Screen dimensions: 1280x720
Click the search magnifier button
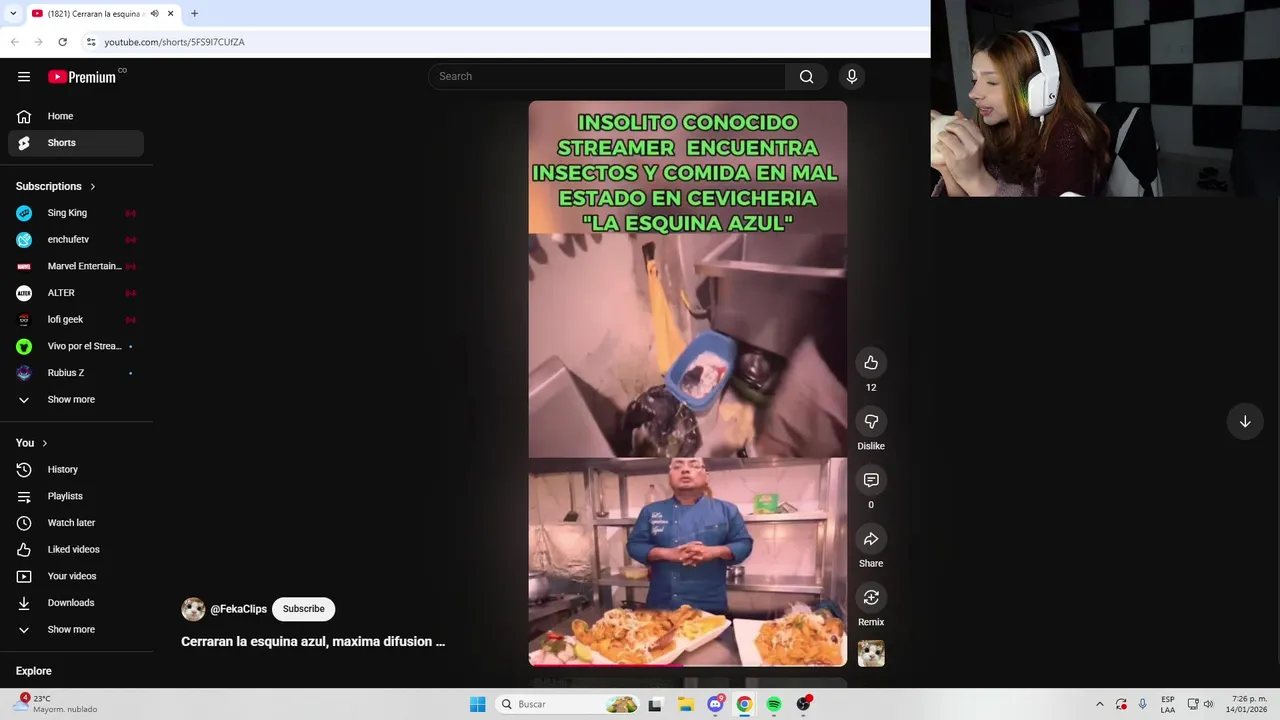806,77
